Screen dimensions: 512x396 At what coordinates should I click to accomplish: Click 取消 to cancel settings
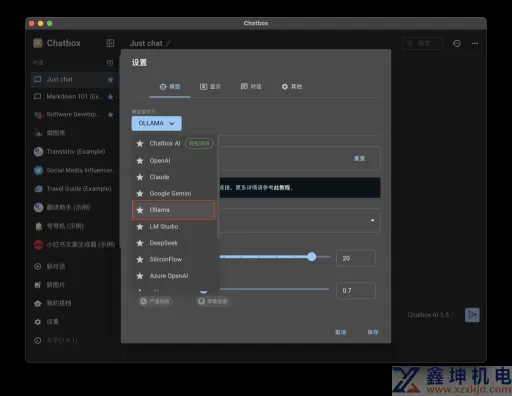tap(340, 332)
